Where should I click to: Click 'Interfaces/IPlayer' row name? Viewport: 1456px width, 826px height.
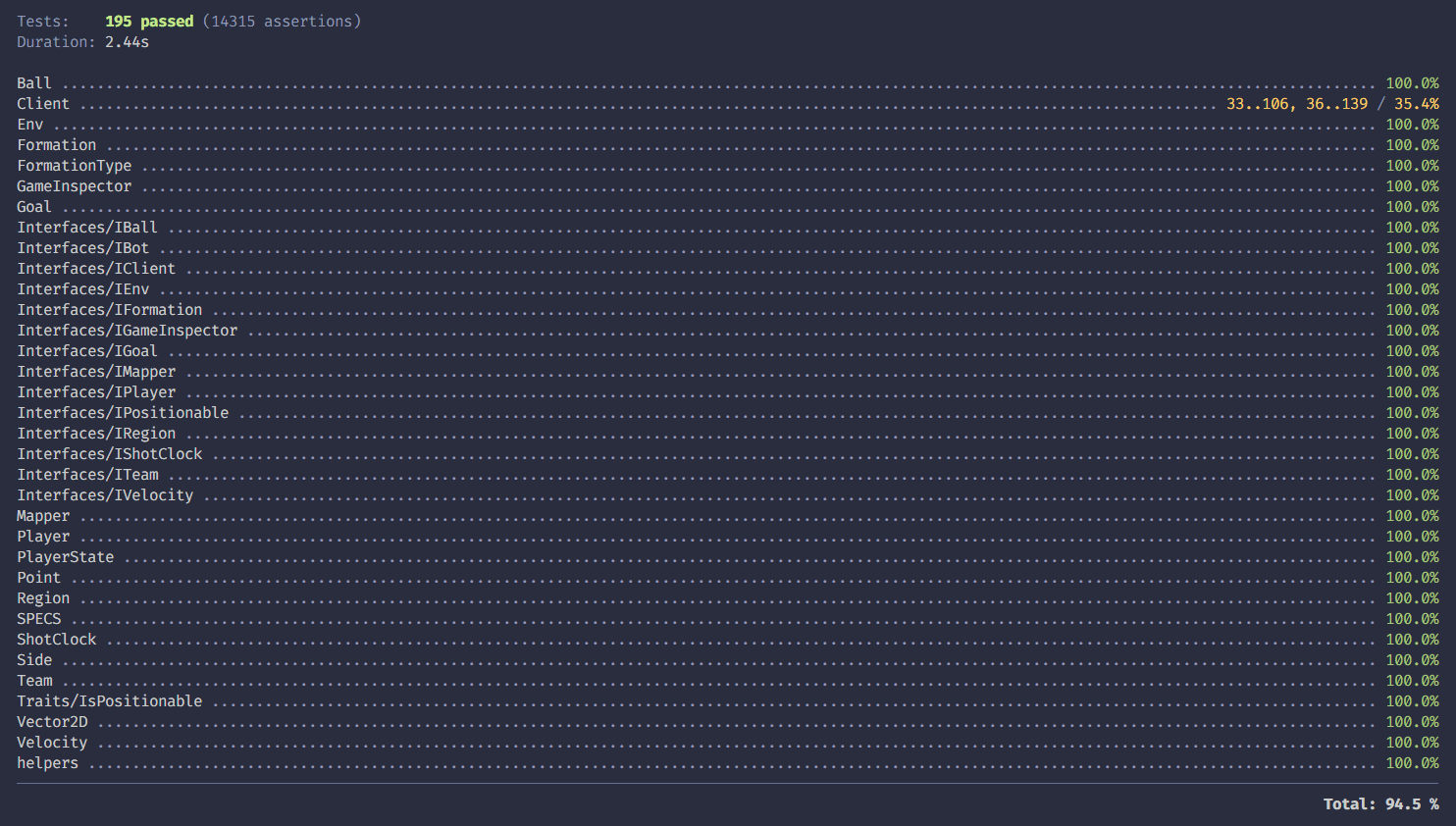coord(96,392)
